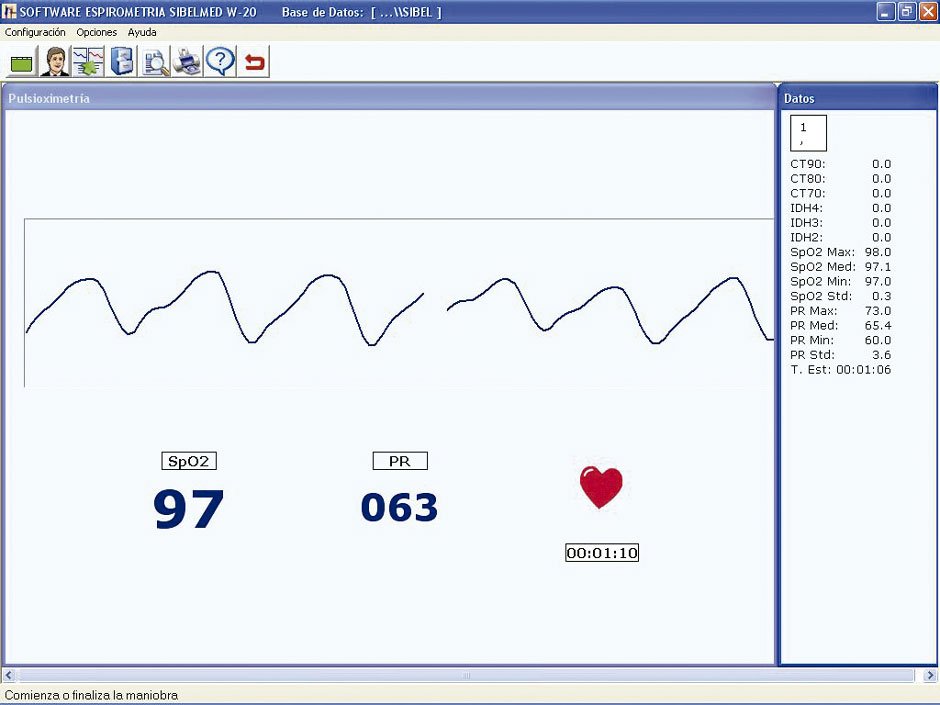Screen dimensions: 940x705
Task: Click the red heart pulse indicator
Action: tap(601, 487)
